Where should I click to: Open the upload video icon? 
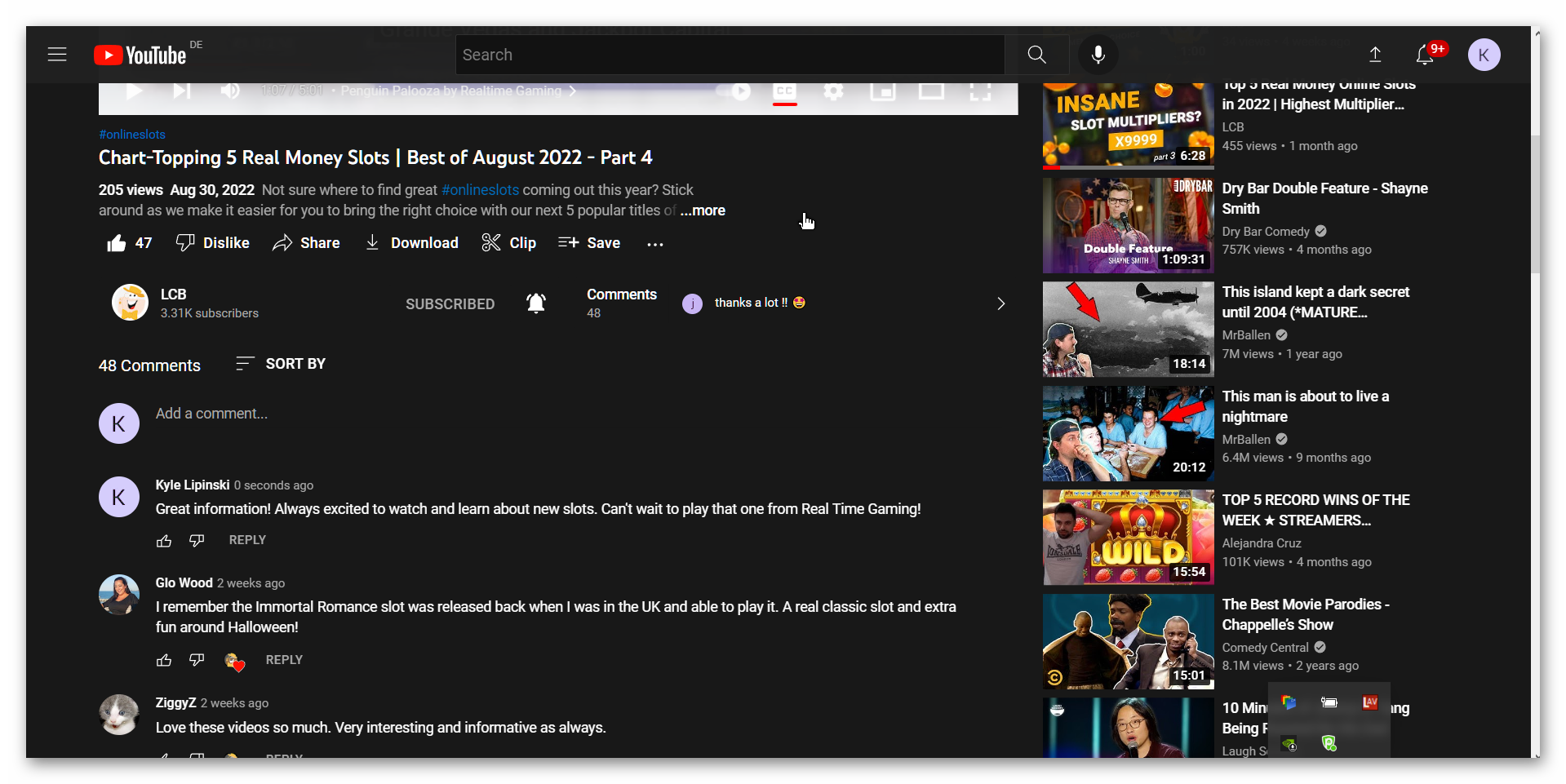(x=1375, y=55)
